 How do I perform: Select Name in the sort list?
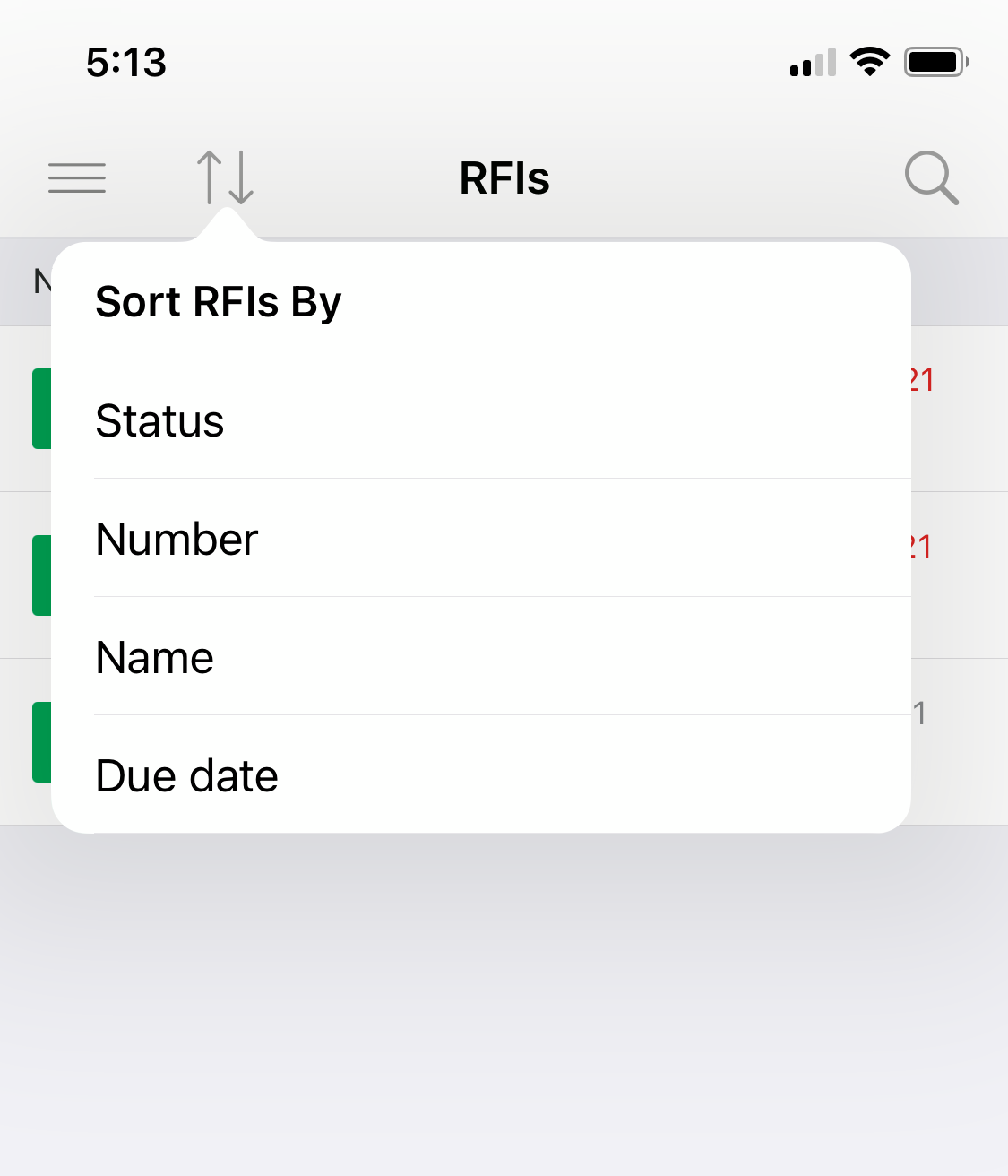click(155, 657)
